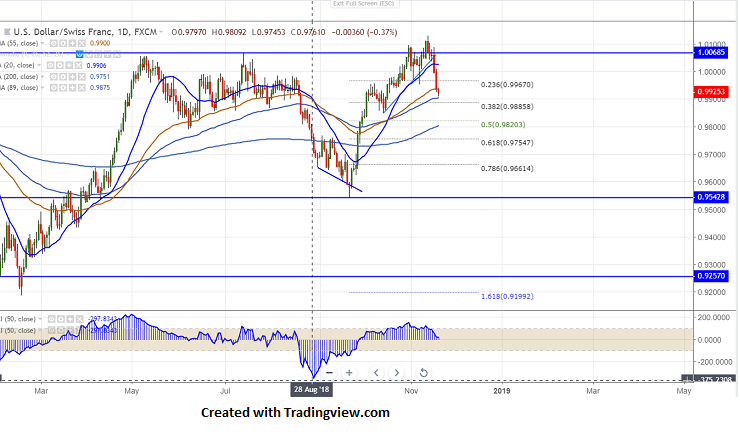
Task: Remove the MA (200, close) indicator with X
Action: [82, 76]
